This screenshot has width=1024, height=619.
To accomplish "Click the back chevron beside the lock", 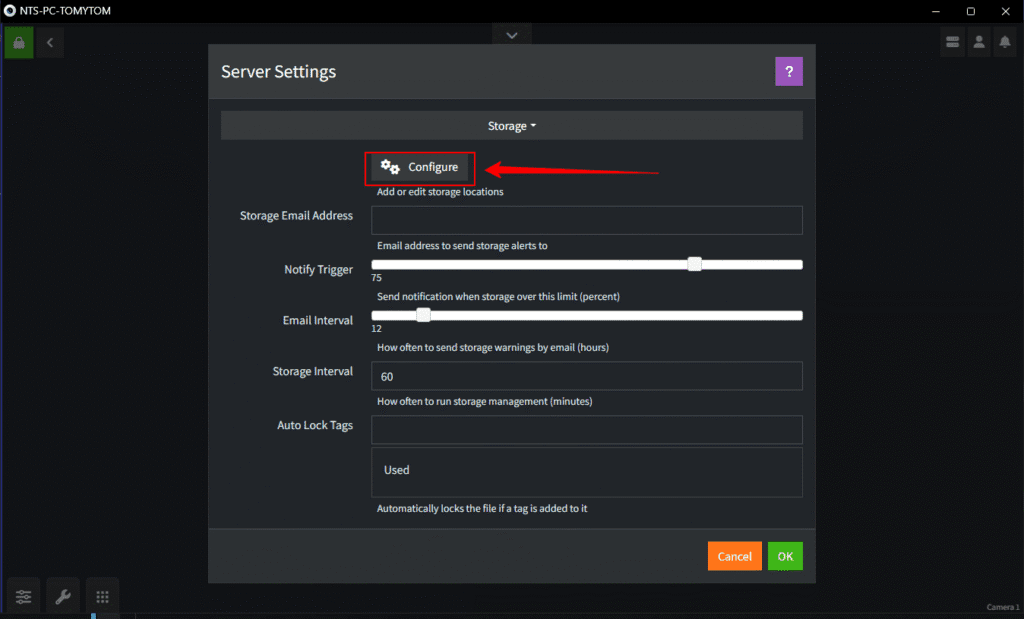I will click(x=48, y=41).
